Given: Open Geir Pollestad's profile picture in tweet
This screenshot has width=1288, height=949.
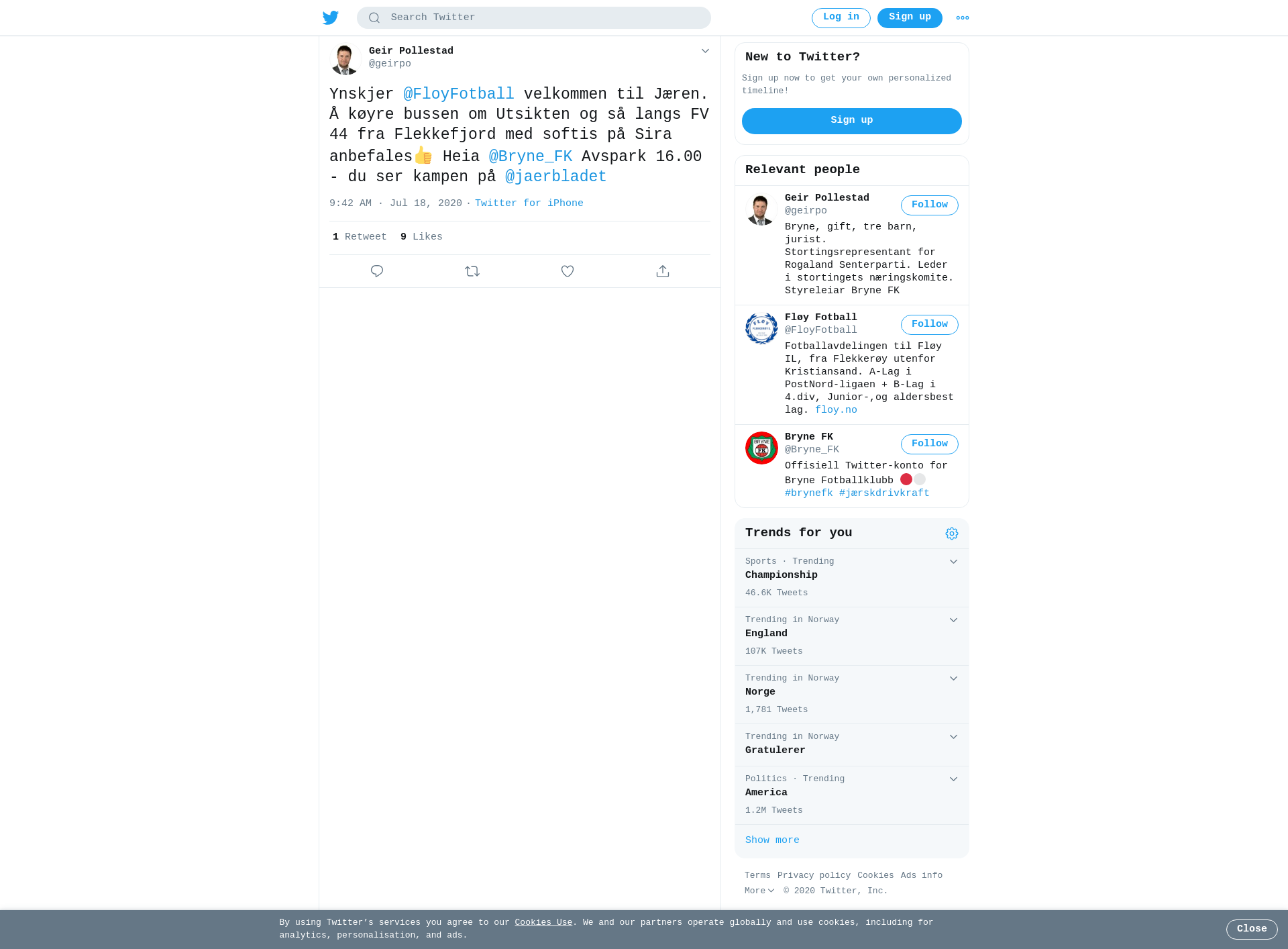Looking at the screenshot, I should tap(345, 58).
